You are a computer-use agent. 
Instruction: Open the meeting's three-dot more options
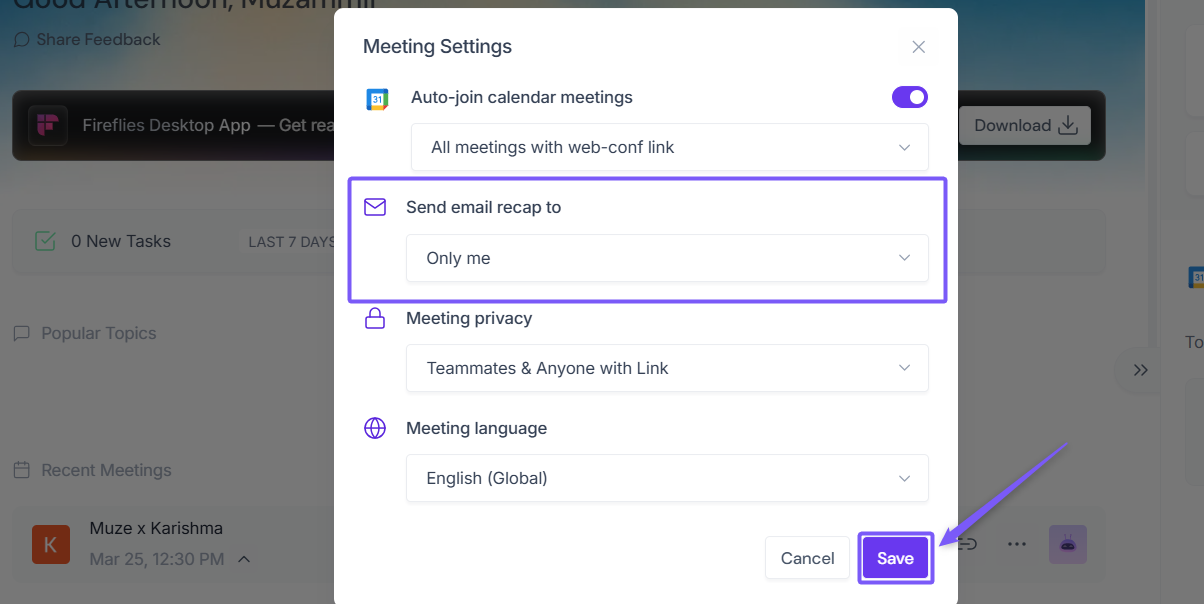tap(1017, 544)
